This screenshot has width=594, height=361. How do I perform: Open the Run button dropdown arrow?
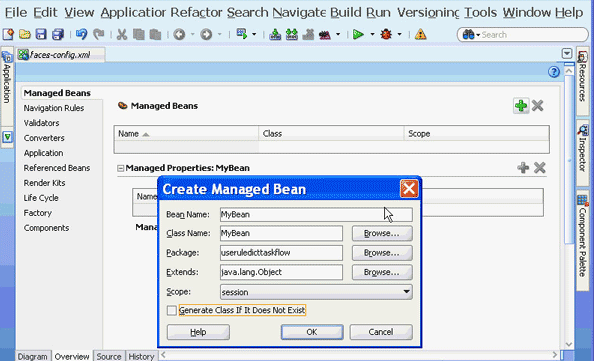372,34
